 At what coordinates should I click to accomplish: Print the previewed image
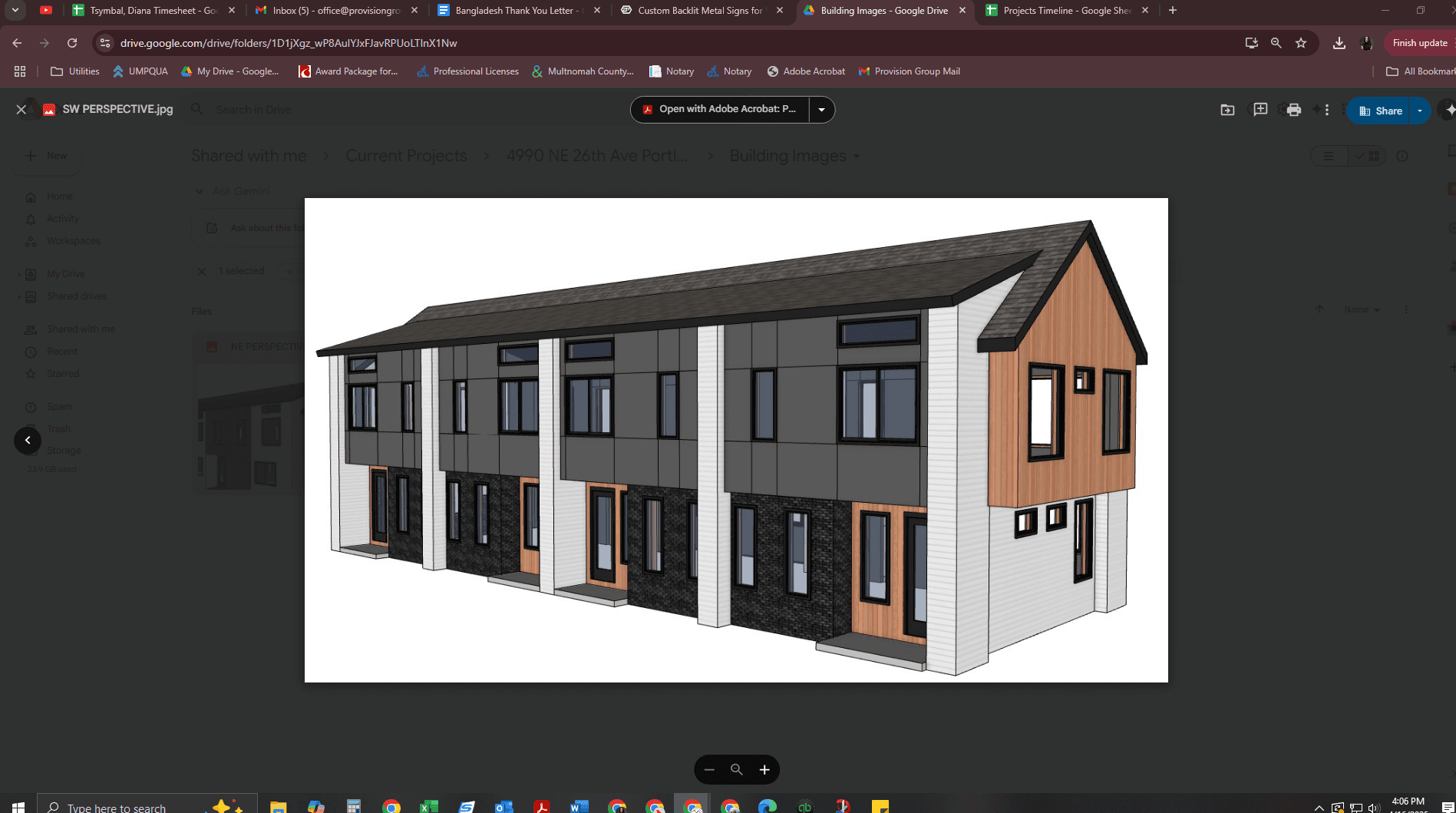click(x=1293, y=110)
